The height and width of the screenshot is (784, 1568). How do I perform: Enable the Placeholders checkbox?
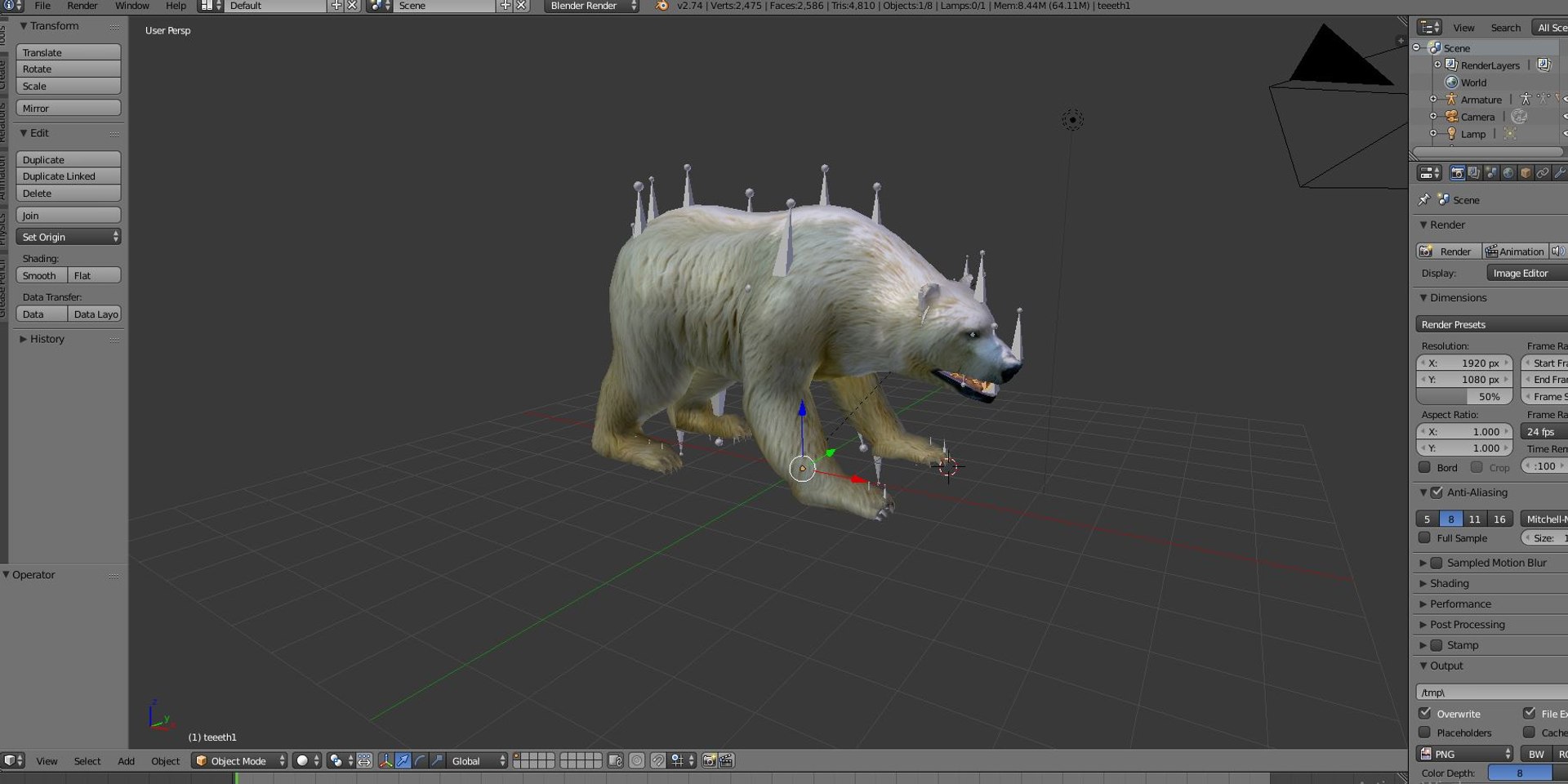point(1424,733)
